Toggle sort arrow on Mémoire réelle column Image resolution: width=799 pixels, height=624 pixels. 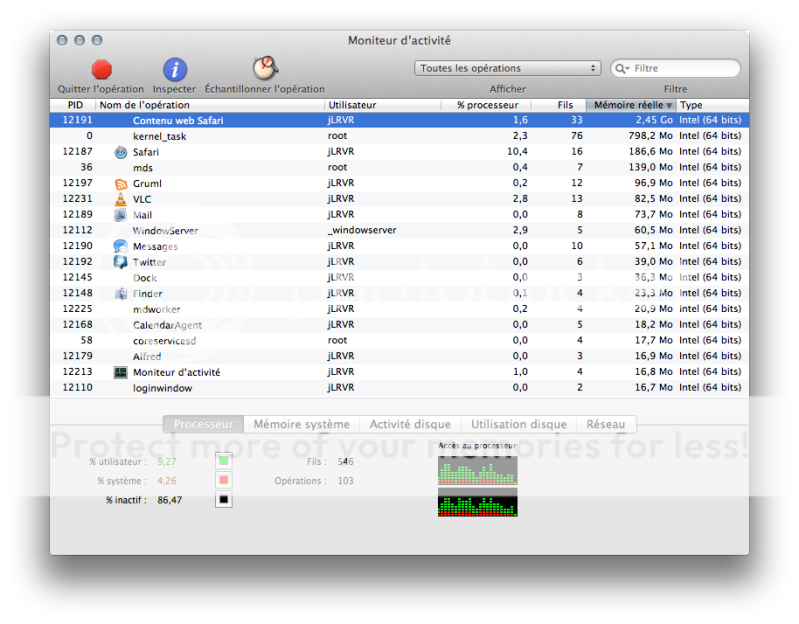tap(669, 105)
